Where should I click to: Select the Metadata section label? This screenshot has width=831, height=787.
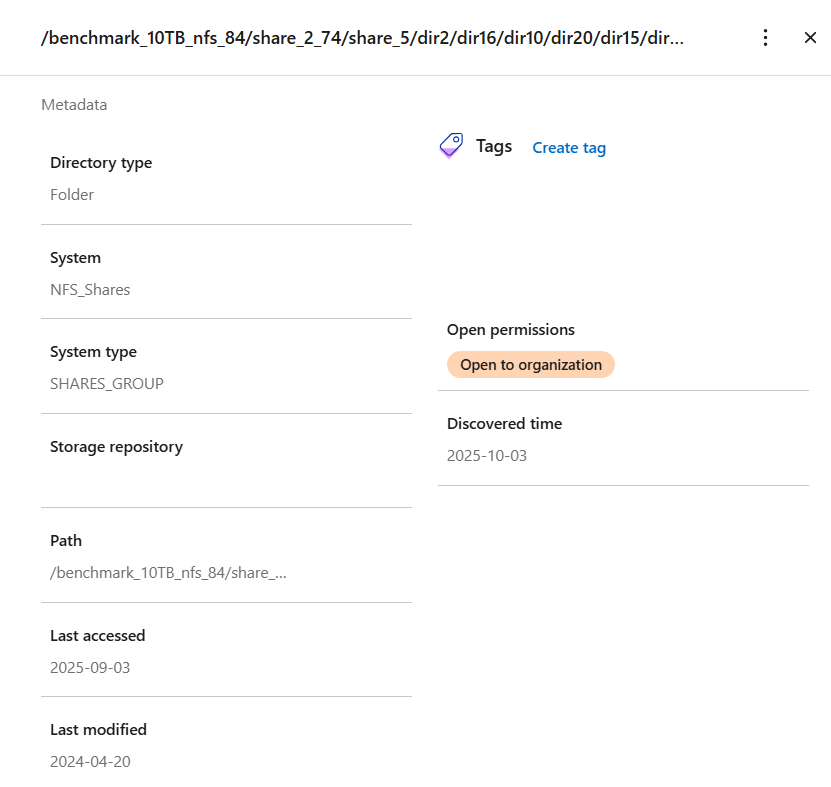pyautogui.click(x=74, y=104)
